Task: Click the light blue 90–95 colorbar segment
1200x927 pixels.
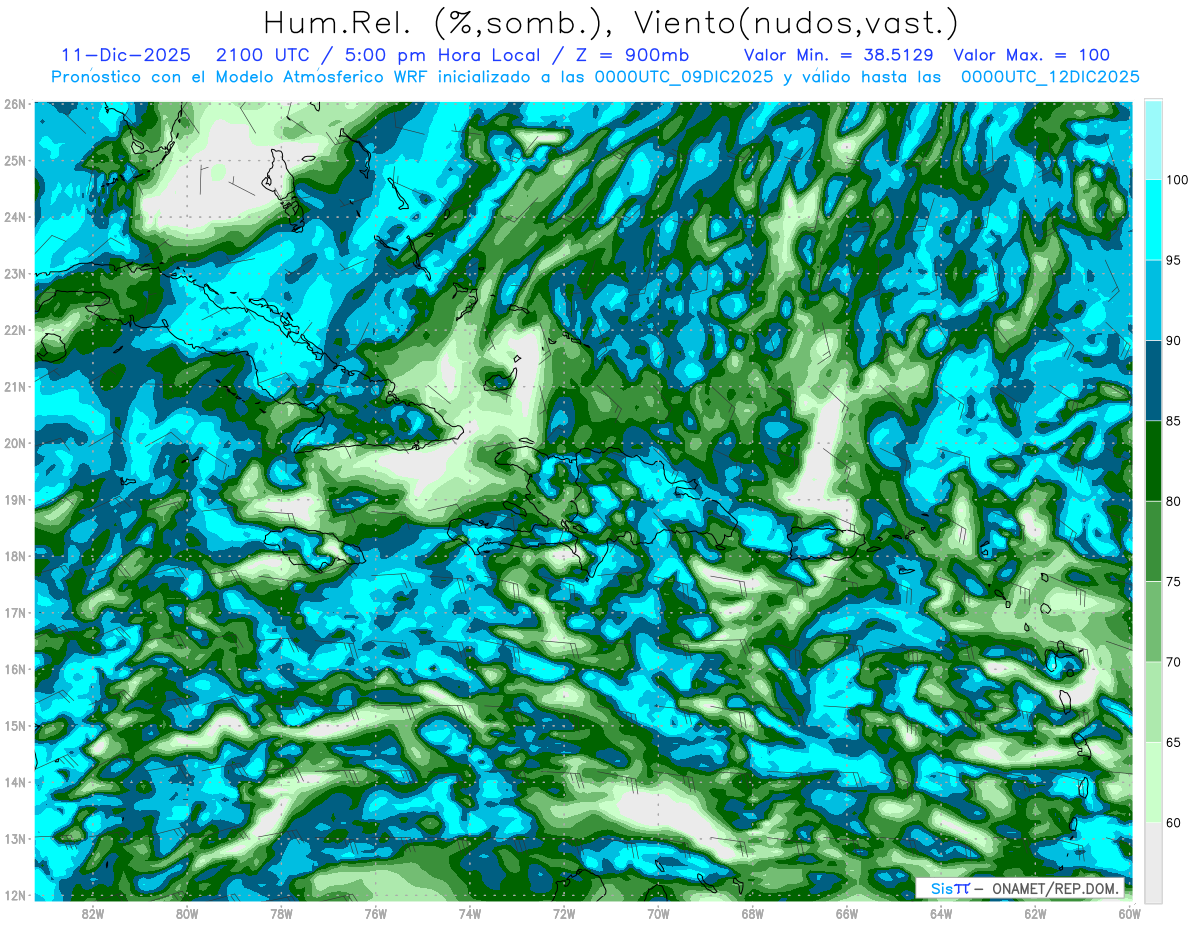Action: pyautogui.click(x=1153, y=300)
